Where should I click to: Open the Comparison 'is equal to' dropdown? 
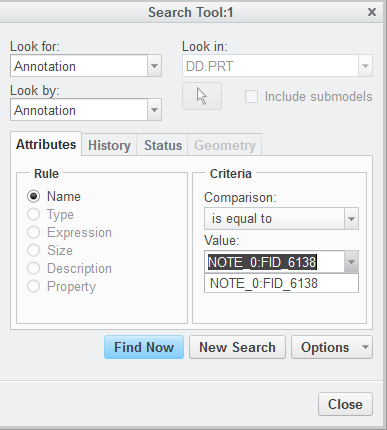pyautogui.click(x=351, y=219)
